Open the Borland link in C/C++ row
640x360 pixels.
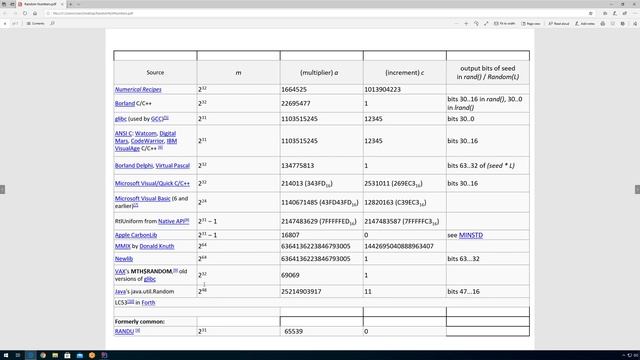point(124,104)
